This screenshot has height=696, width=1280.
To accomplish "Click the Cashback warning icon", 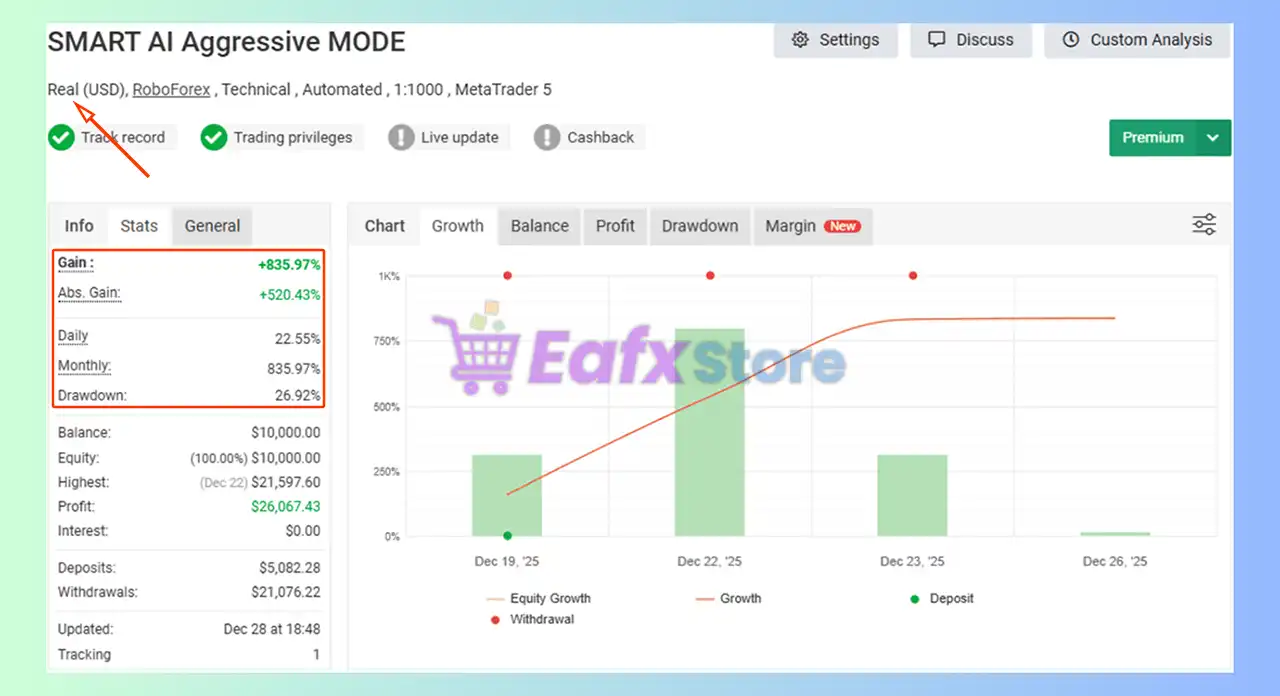I will [547, 138].
